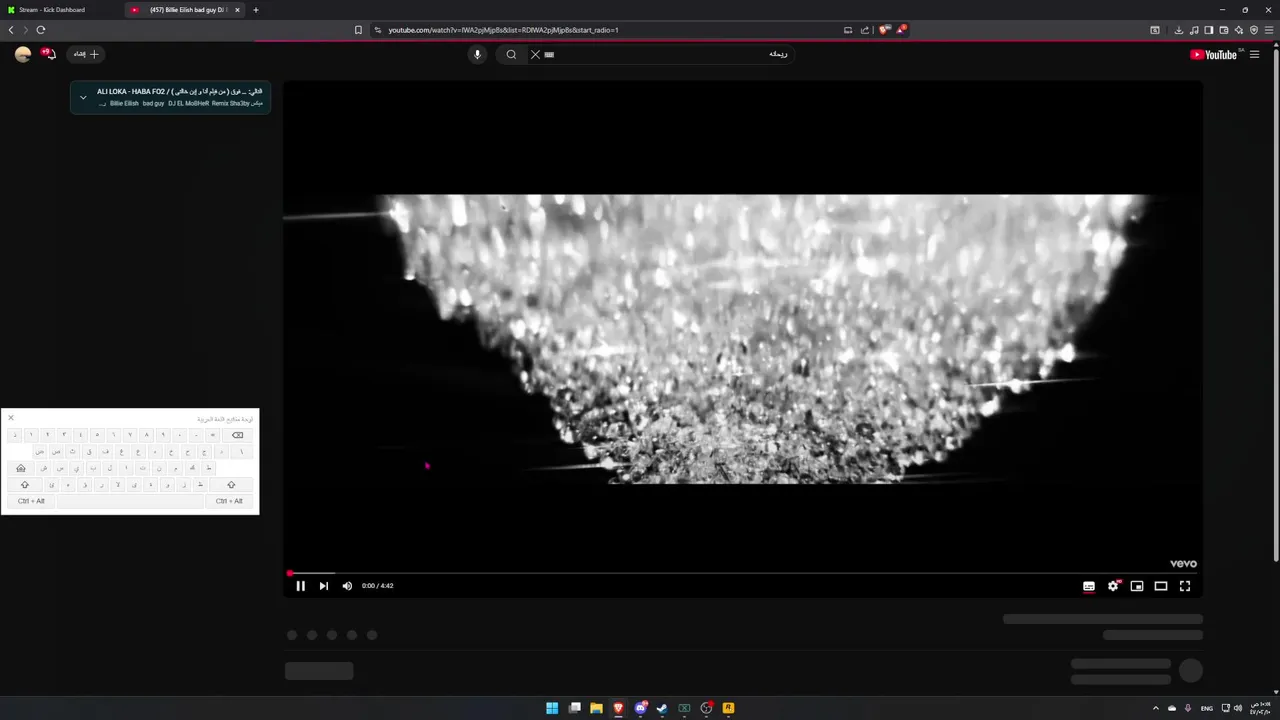The image size is (1280, 720).
Task: Bookmark this page icon
Action: click(358, 30)
